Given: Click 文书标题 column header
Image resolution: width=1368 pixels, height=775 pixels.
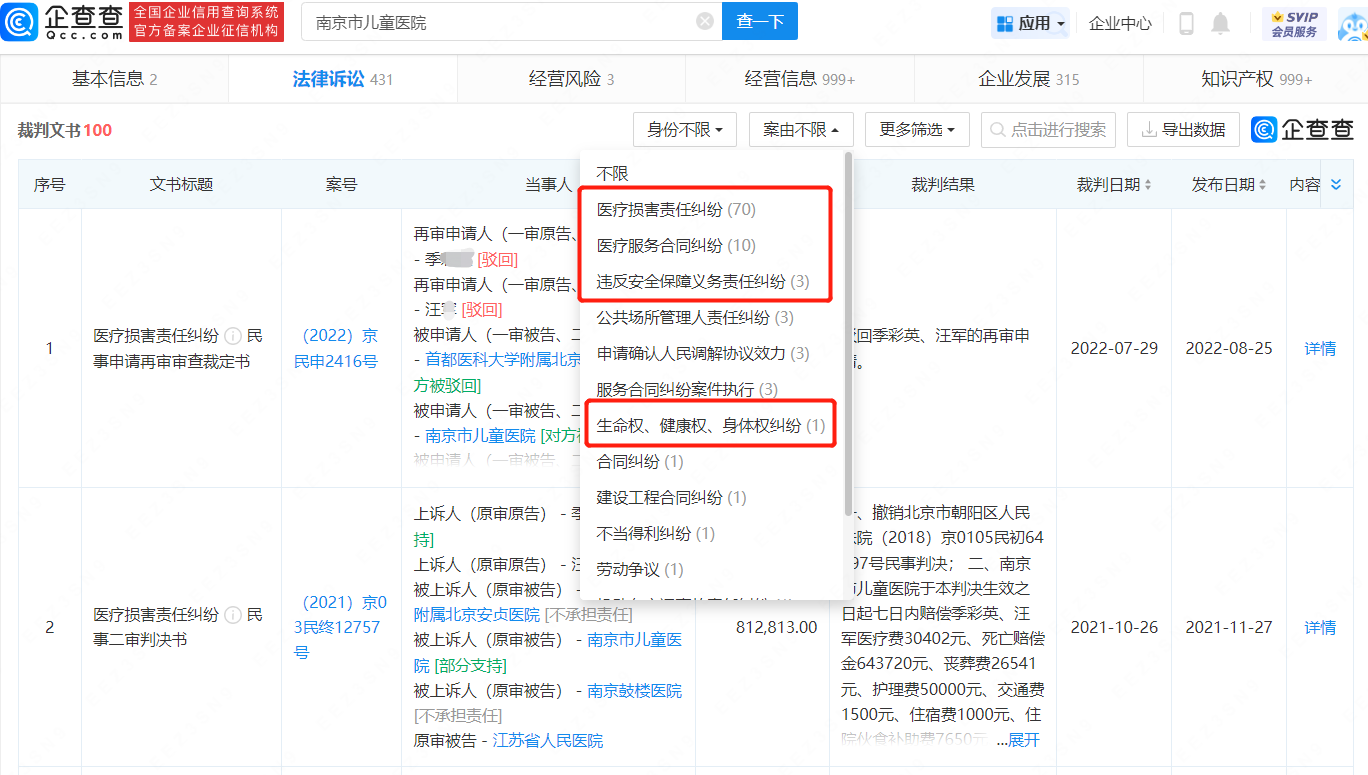Looking at the screenshot, I should click(181, 185).
